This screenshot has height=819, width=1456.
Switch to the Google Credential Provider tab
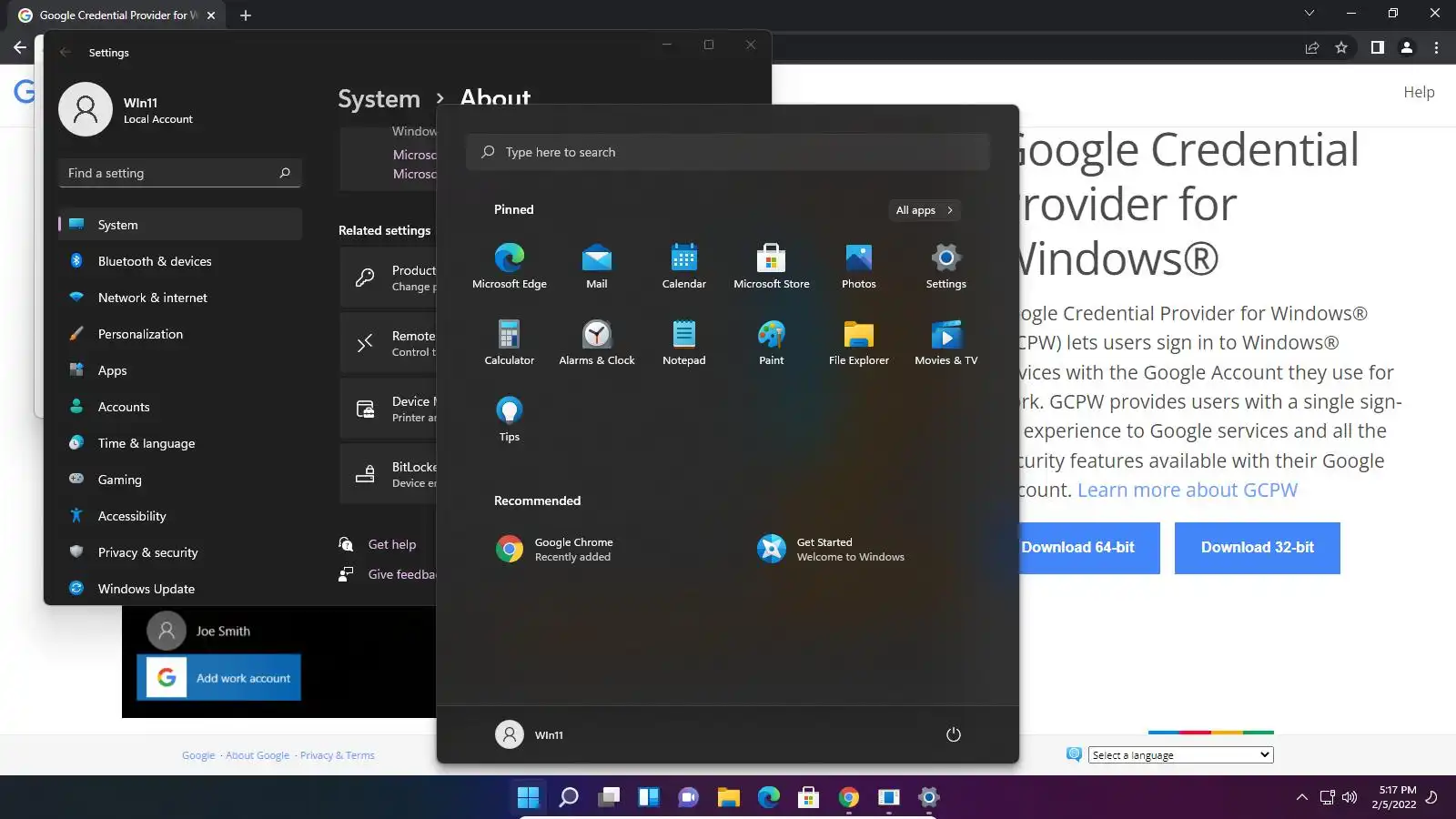(x=116, y=15)
